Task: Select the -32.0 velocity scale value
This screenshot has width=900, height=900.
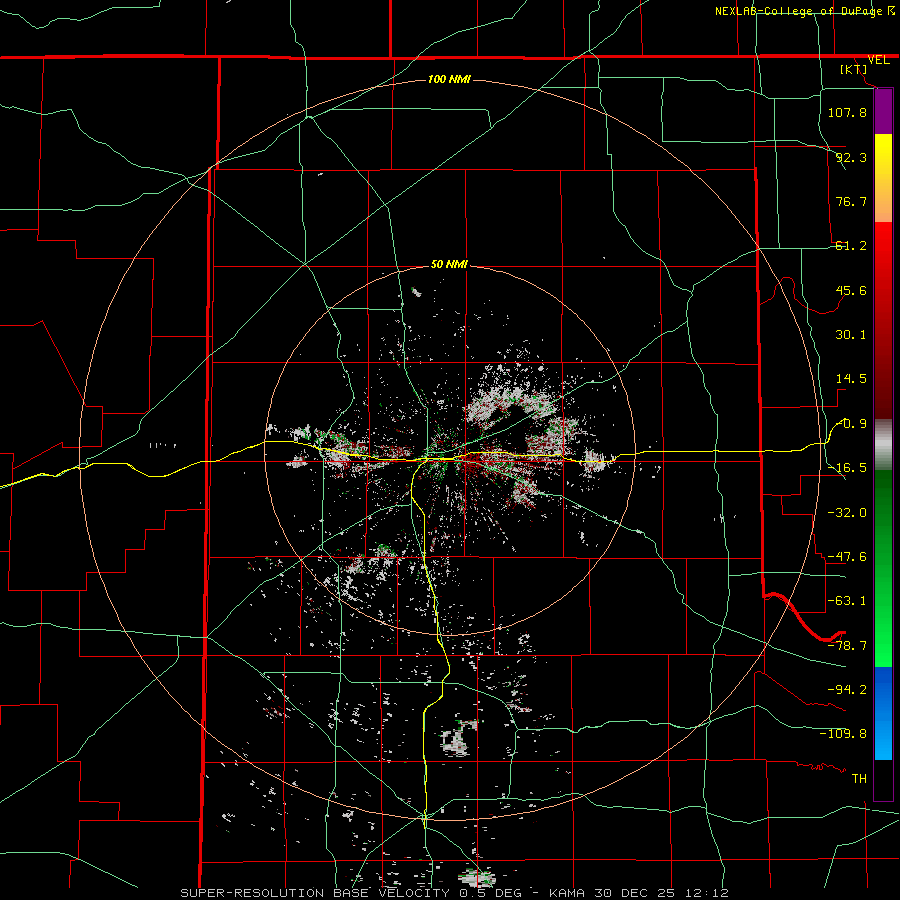Action: pyautogui.click(x=847, y=513)
